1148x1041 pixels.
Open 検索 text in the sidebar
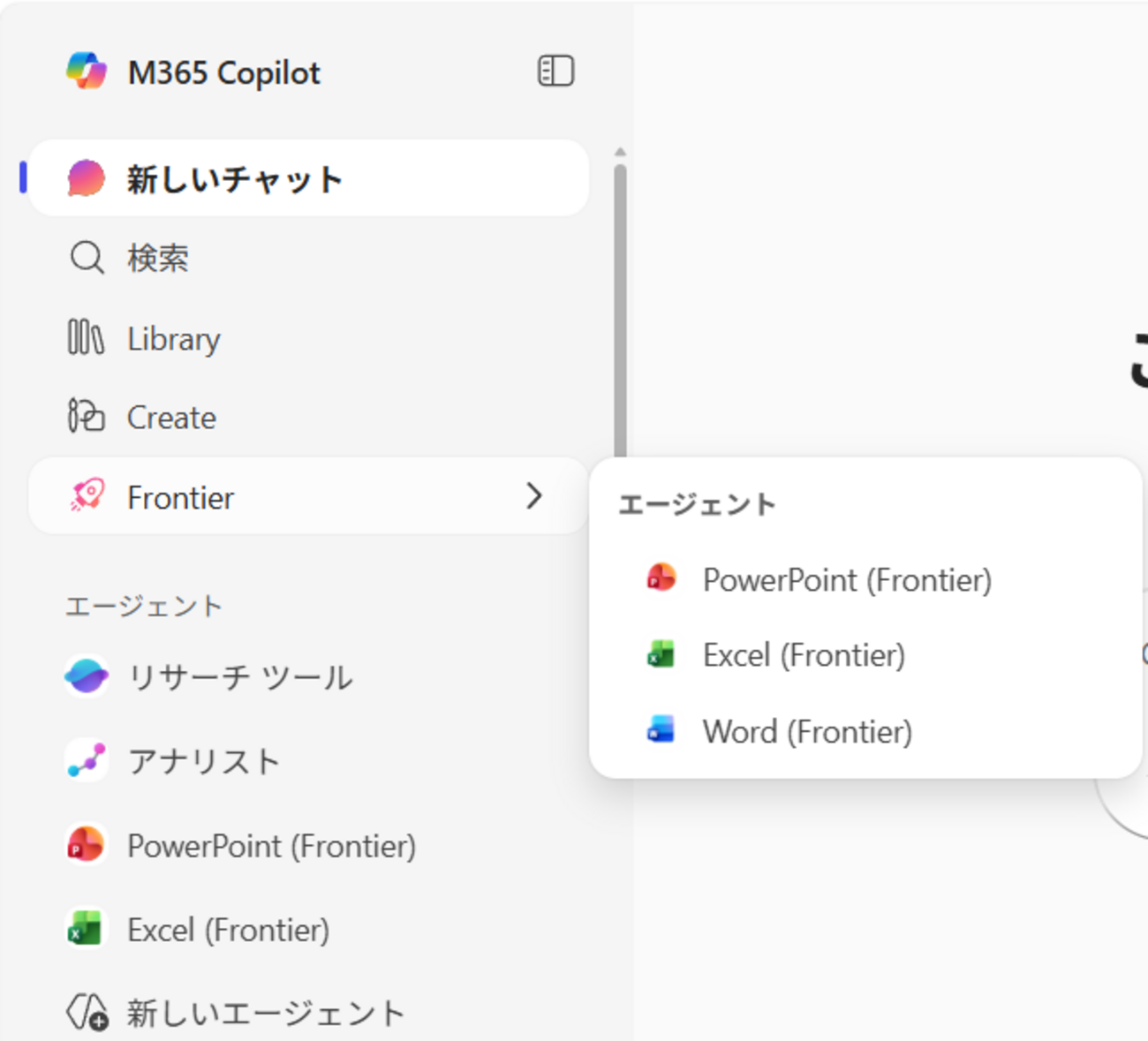click(x=158, y=259)
